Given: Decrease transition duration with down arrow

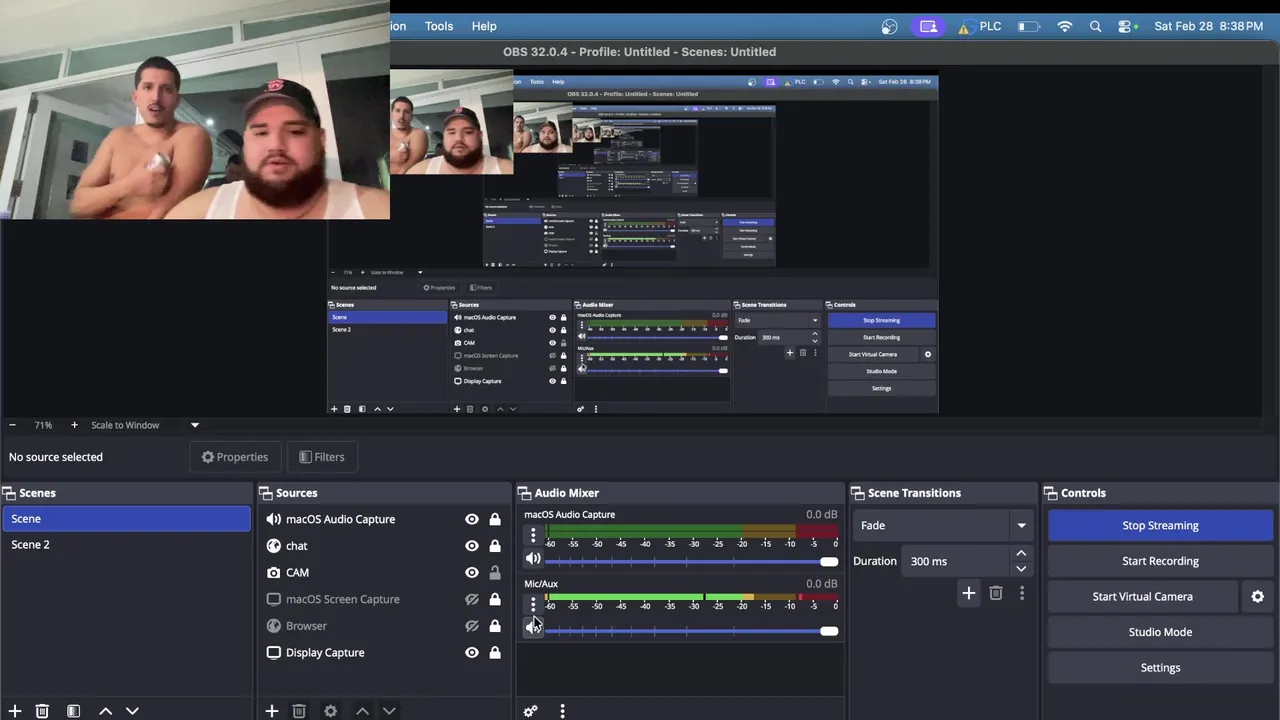Looking at the screenshot, I should coord(1021,569).
